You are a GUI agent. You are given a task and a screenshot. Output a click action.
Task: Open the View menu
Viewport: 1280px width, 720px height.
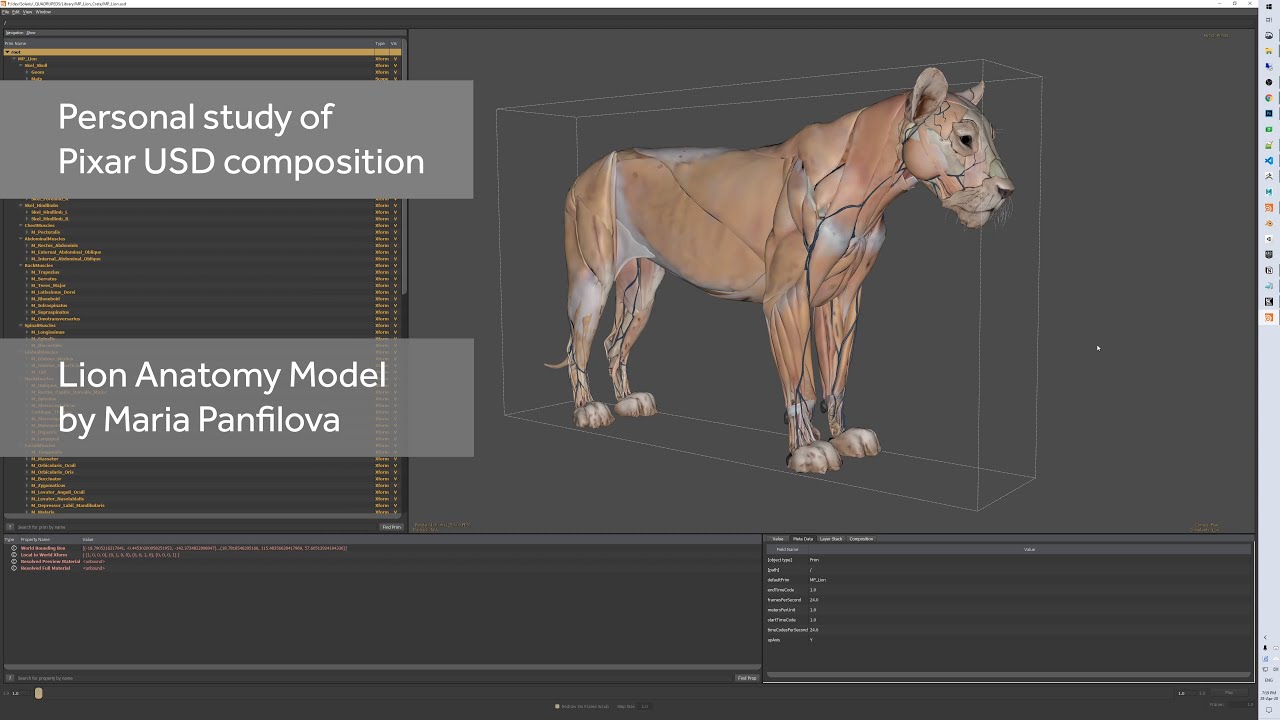click(x=28, y=12)
